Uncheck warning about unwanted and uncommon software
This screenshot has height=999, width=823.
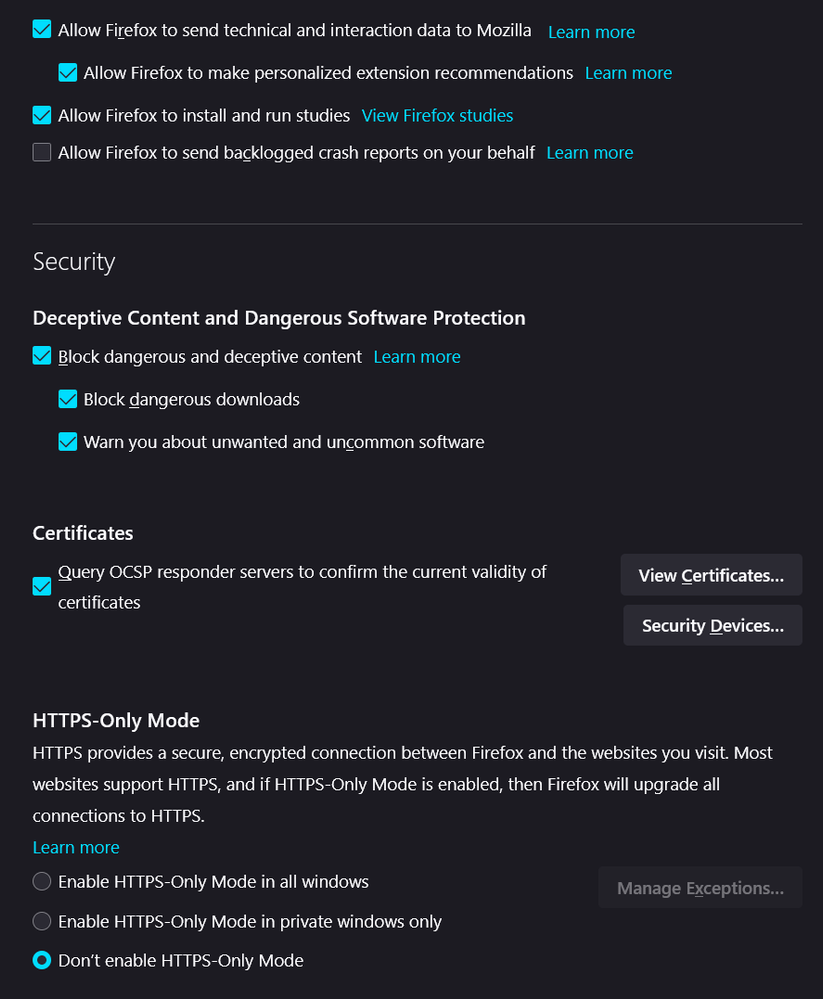point(67,441)
